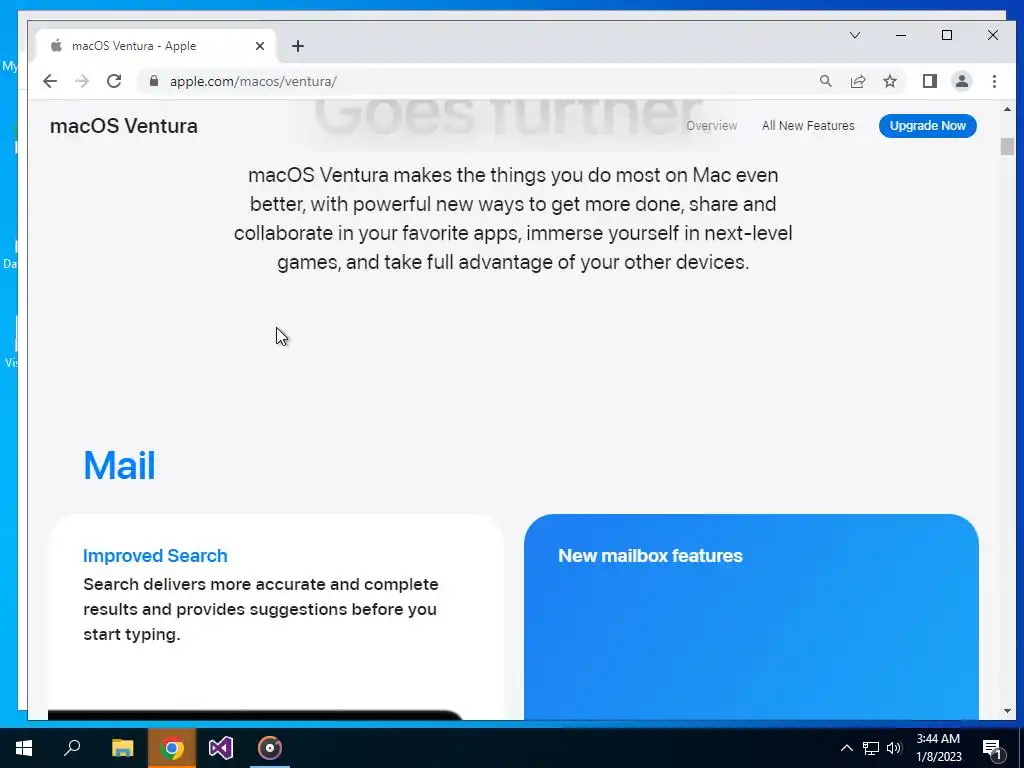The height and width of the screenshot is (768, 1024).
Task: Go back using the browser back arrow
Action: [50, 81]
